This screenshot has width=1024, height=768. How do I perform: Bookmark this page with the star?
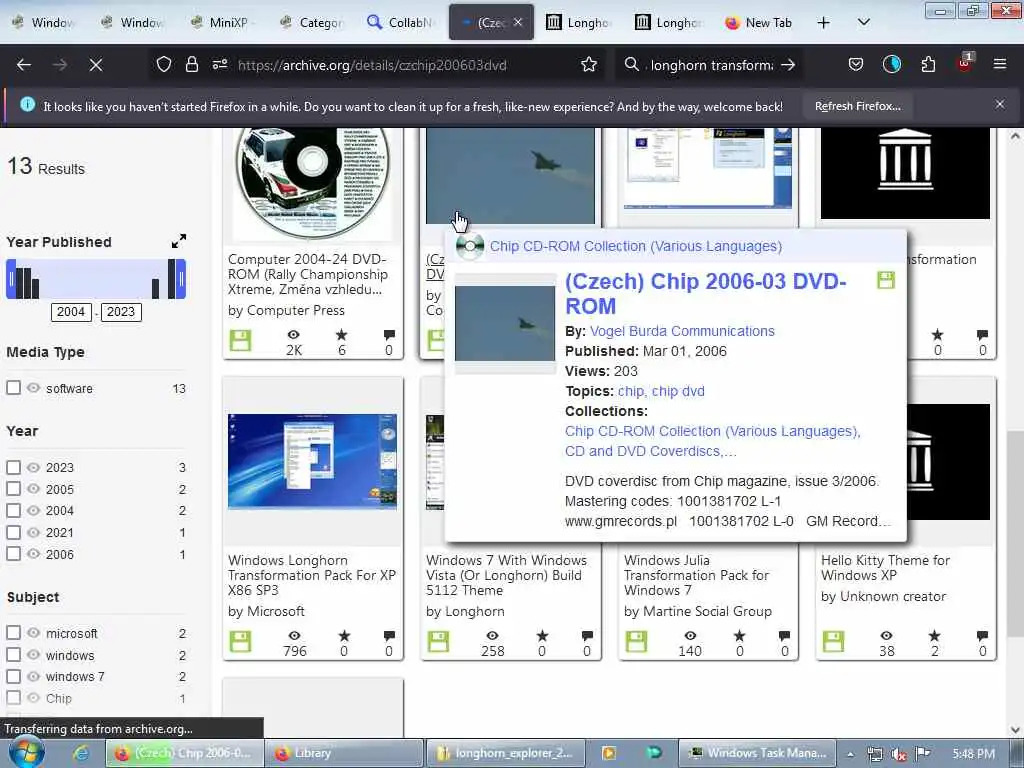point(589,64)
